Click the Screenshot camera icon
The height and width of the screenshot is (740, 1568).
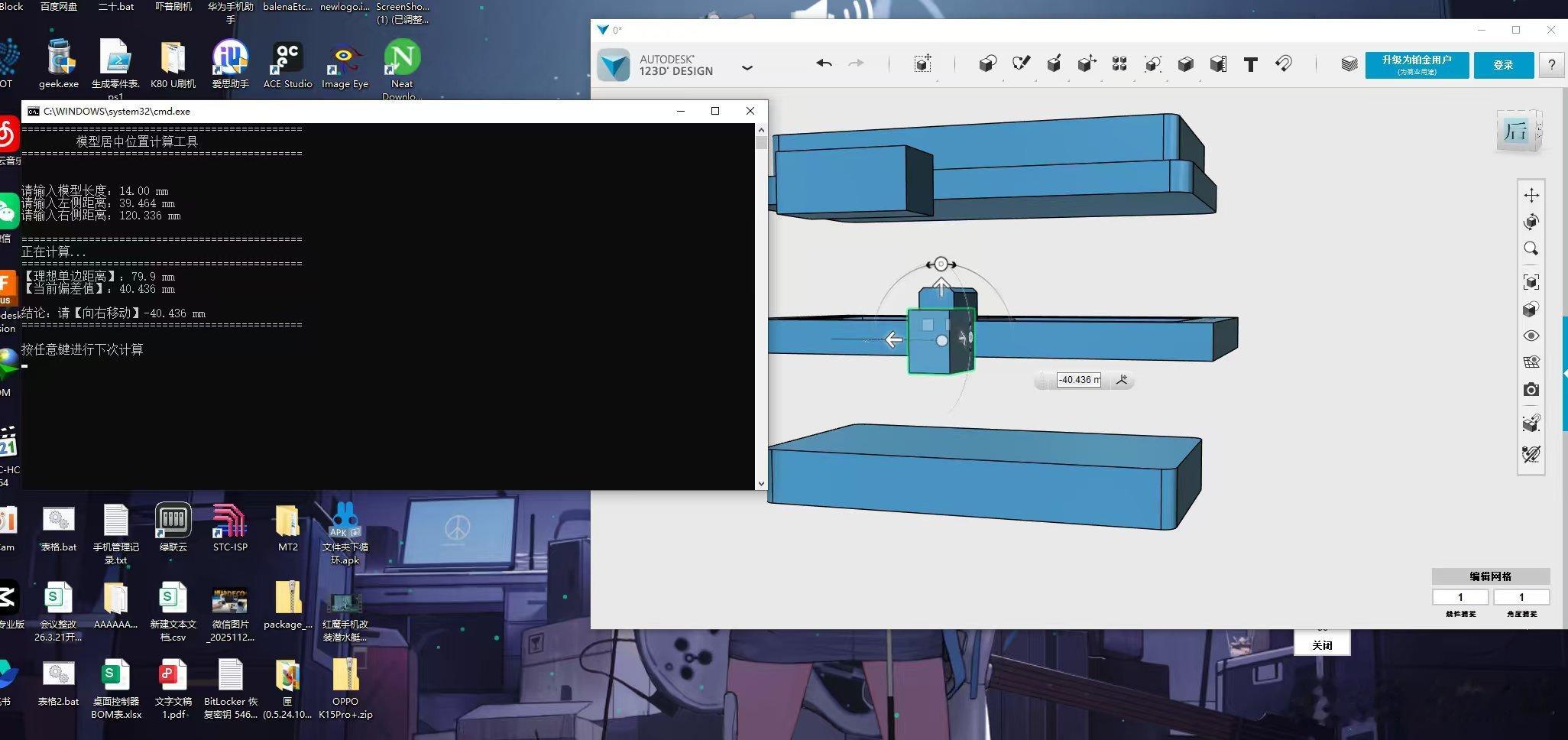point(1531,390)
